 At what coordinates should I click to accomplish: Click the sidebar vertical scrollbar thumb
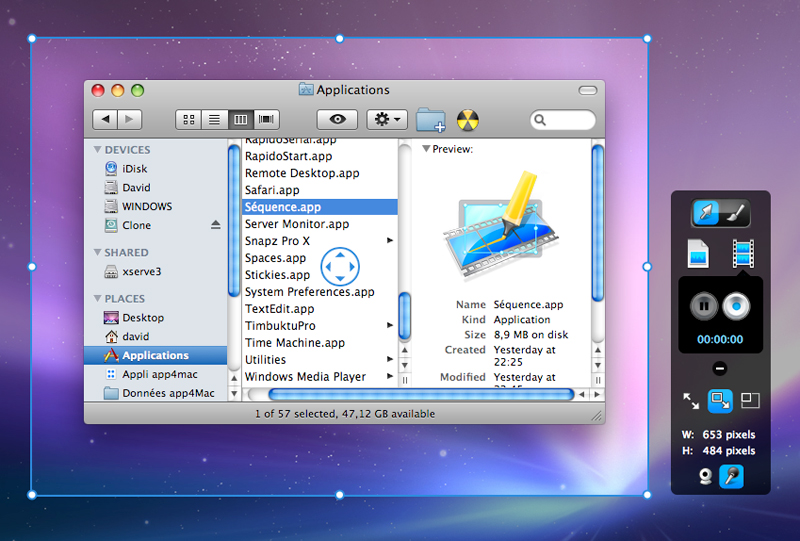click(234, 221)
